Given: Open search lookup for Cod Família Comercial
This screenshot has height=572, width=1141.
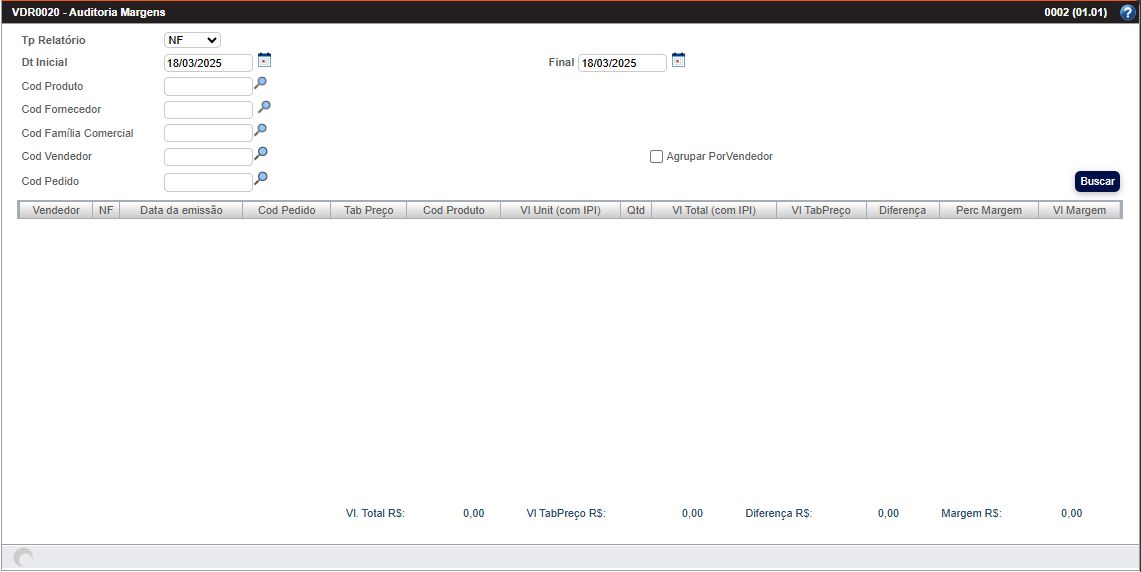Looking at the screenshot, I should point(261,130).
